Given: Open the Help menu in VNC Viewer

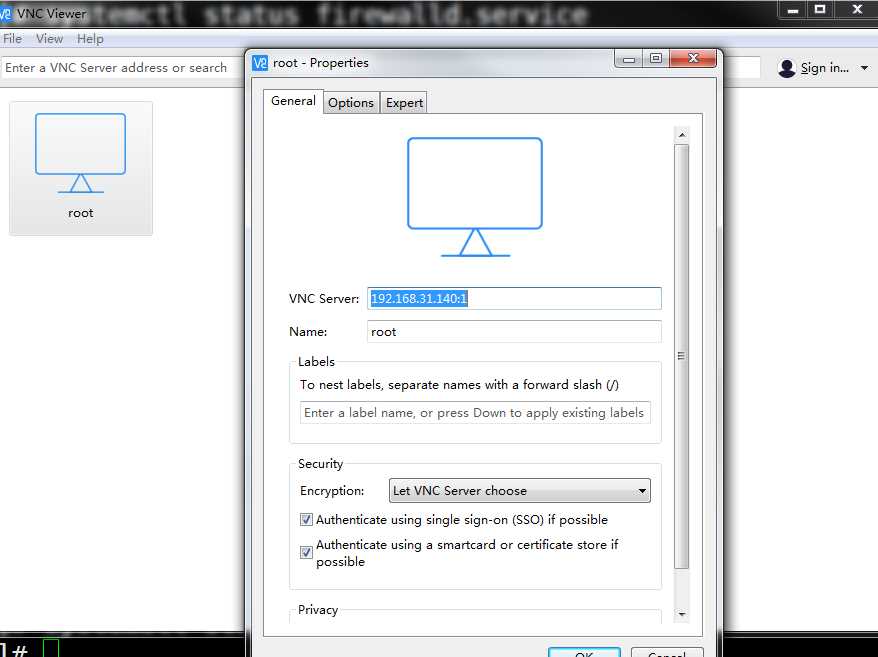Looking at the screenshot, I should 90,39.
